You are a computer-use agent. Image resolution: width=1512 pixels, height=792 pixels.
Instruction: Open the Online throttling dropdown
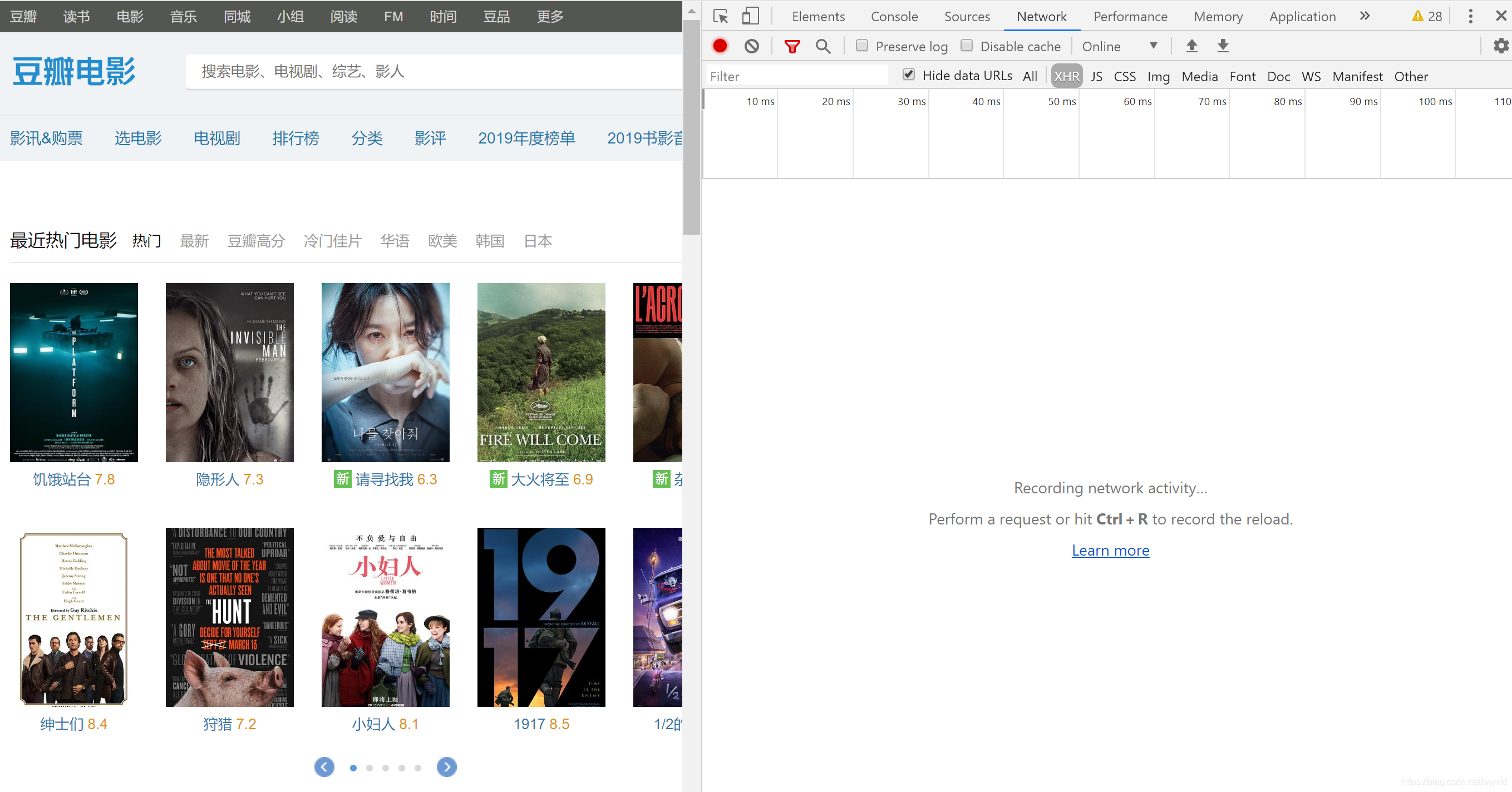tap(1119, 46)
